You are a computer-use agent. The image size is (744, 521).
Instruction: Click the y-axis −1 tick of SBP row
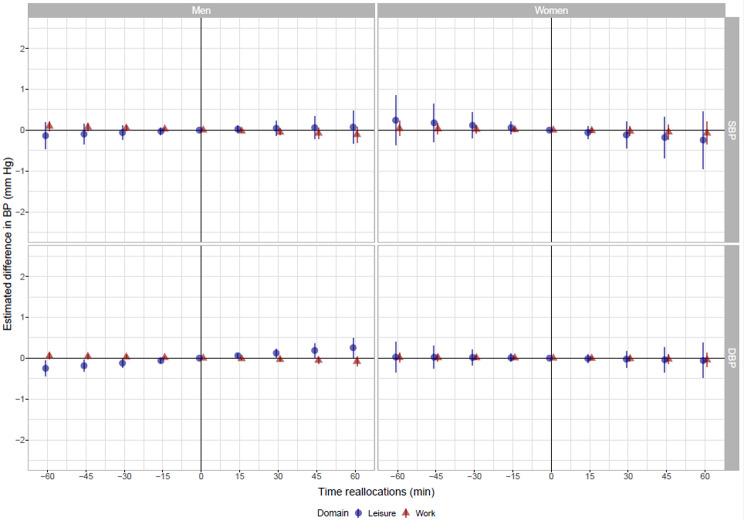pyautogui.click(x=20, y=171)
